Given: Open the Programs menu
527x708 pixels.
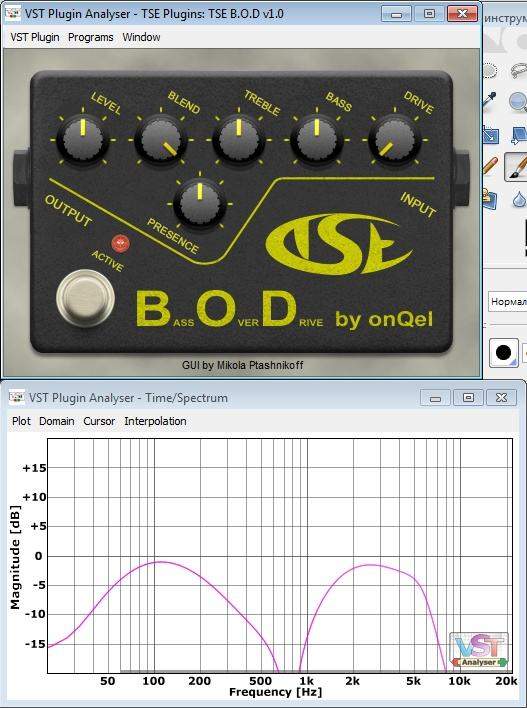Looking at the screenshot, I should (91, 37).
